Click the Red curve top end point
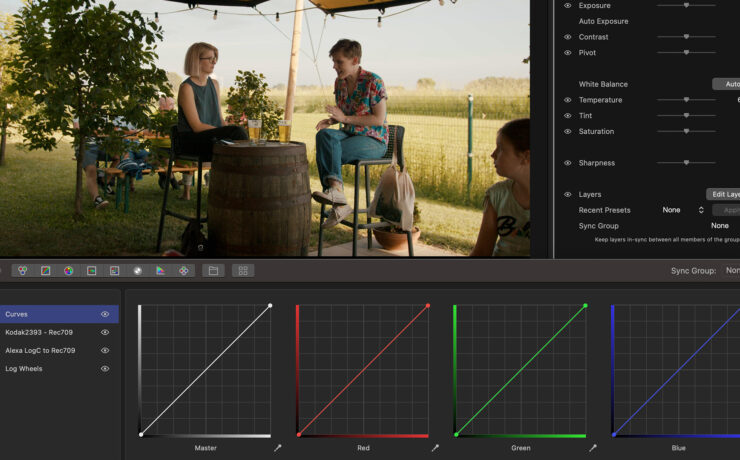This screenshot has height=460, width=740. [428, 306]
